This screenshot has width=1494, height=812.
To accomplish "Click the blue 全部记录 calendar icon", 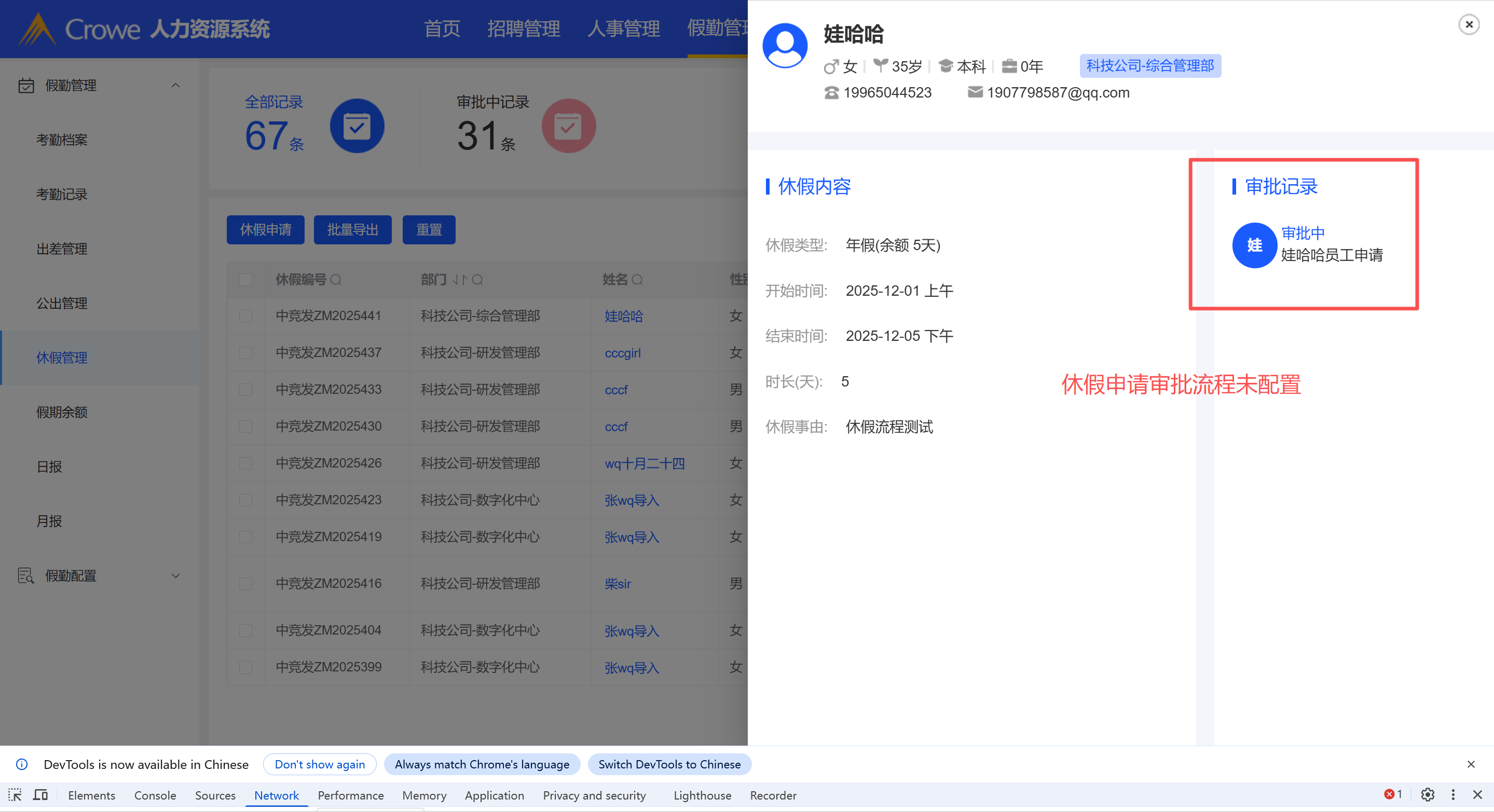I will tap(357, 126).
